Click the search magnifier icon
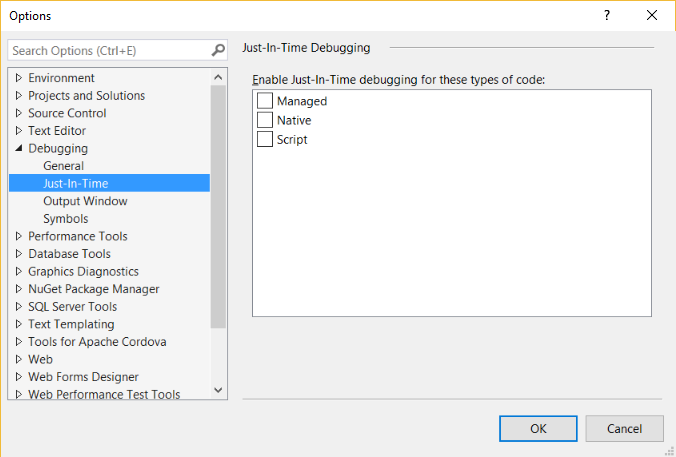 218,50
